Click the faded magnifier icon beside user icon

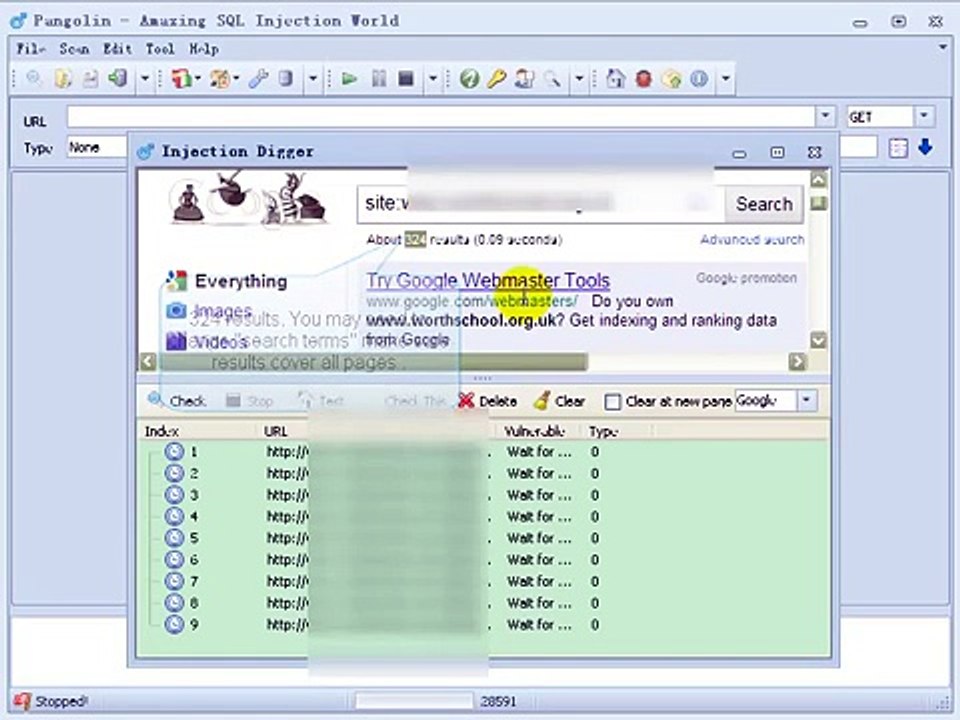(x=552, y=78)
